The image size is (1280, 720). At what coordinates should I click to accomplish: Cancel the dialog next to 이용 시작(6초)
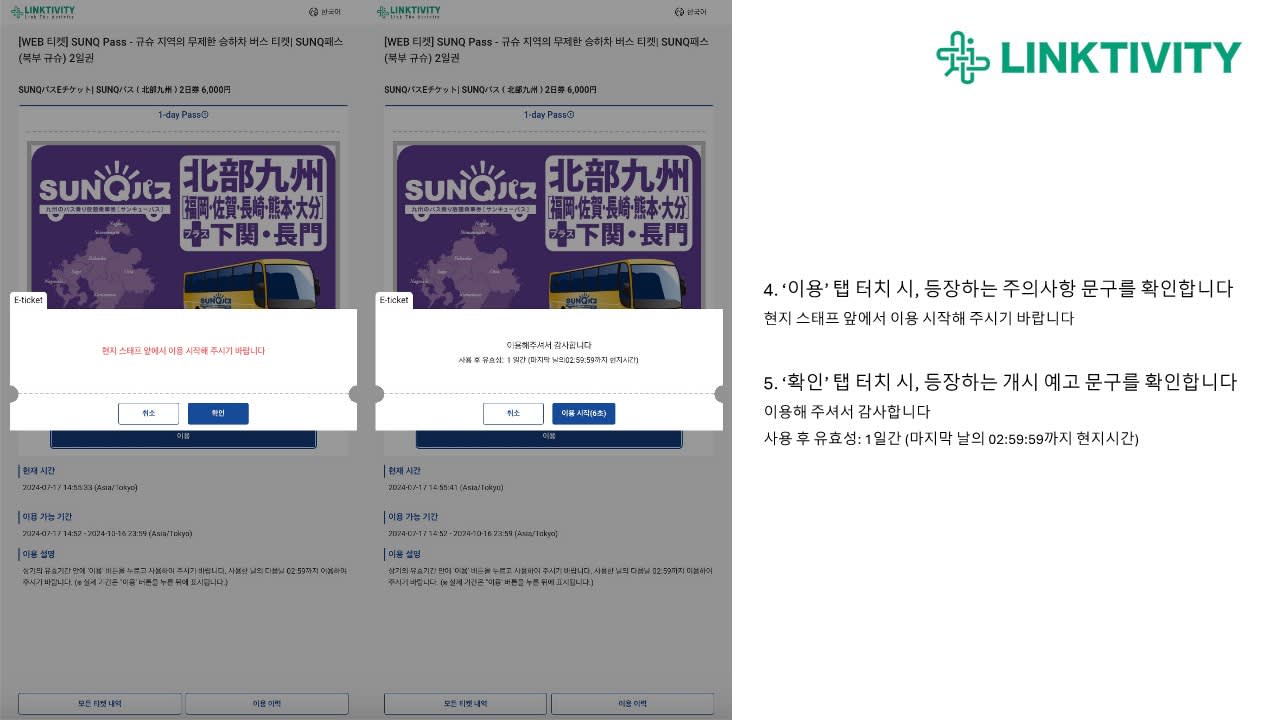(513, 413)
